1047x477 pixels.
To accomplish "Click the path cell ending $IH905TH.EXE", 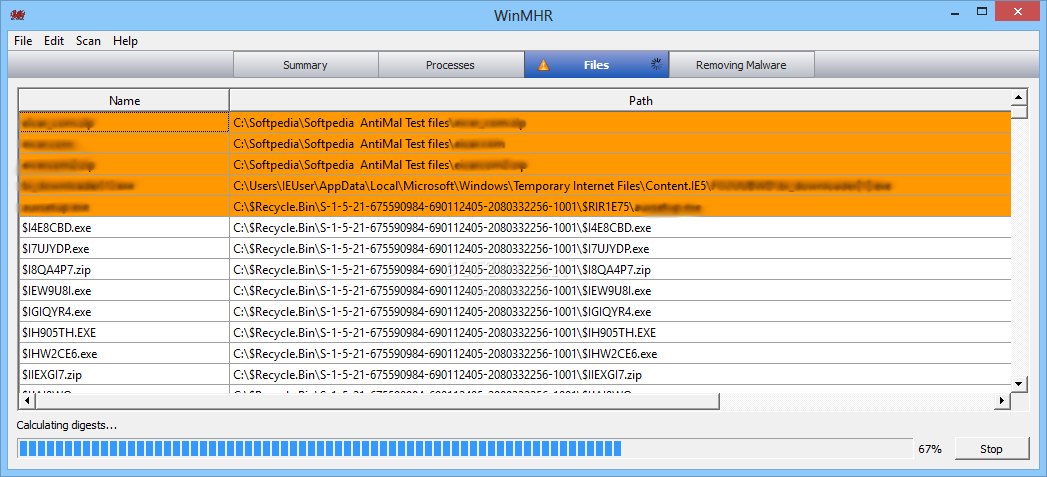I will 620,333.
